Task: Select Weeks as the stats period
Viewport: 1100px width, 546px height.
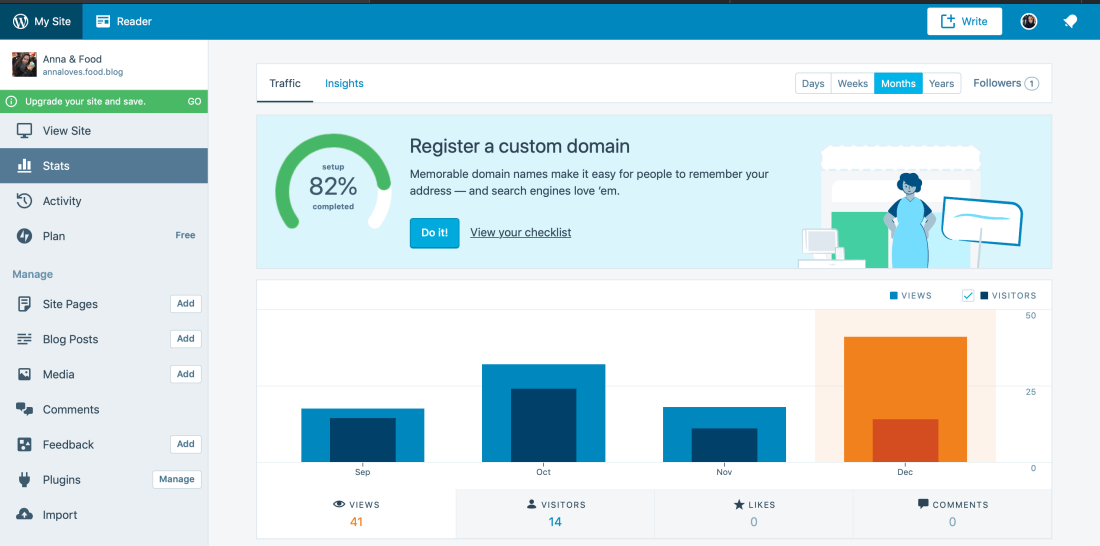Action: pyautogui.click(x=852, y=84)
